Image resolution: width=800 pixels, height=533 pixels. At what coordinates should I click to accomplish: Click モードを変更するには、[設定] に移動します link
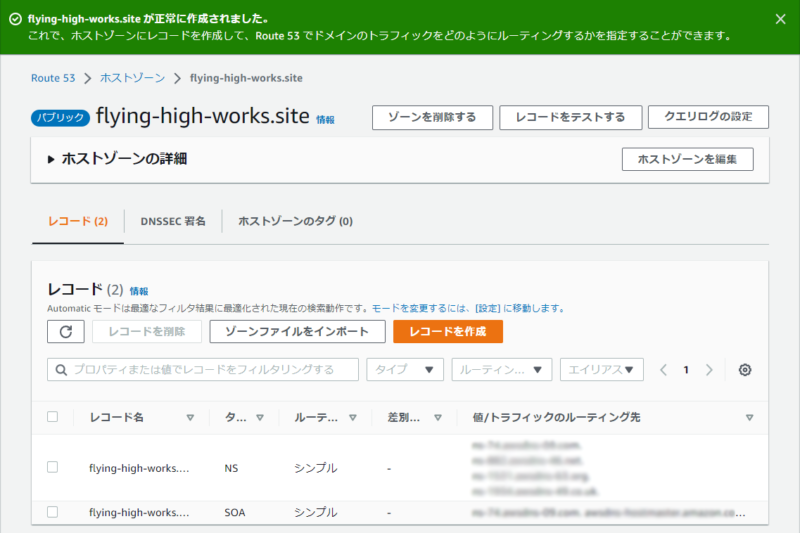click(468, 309)
